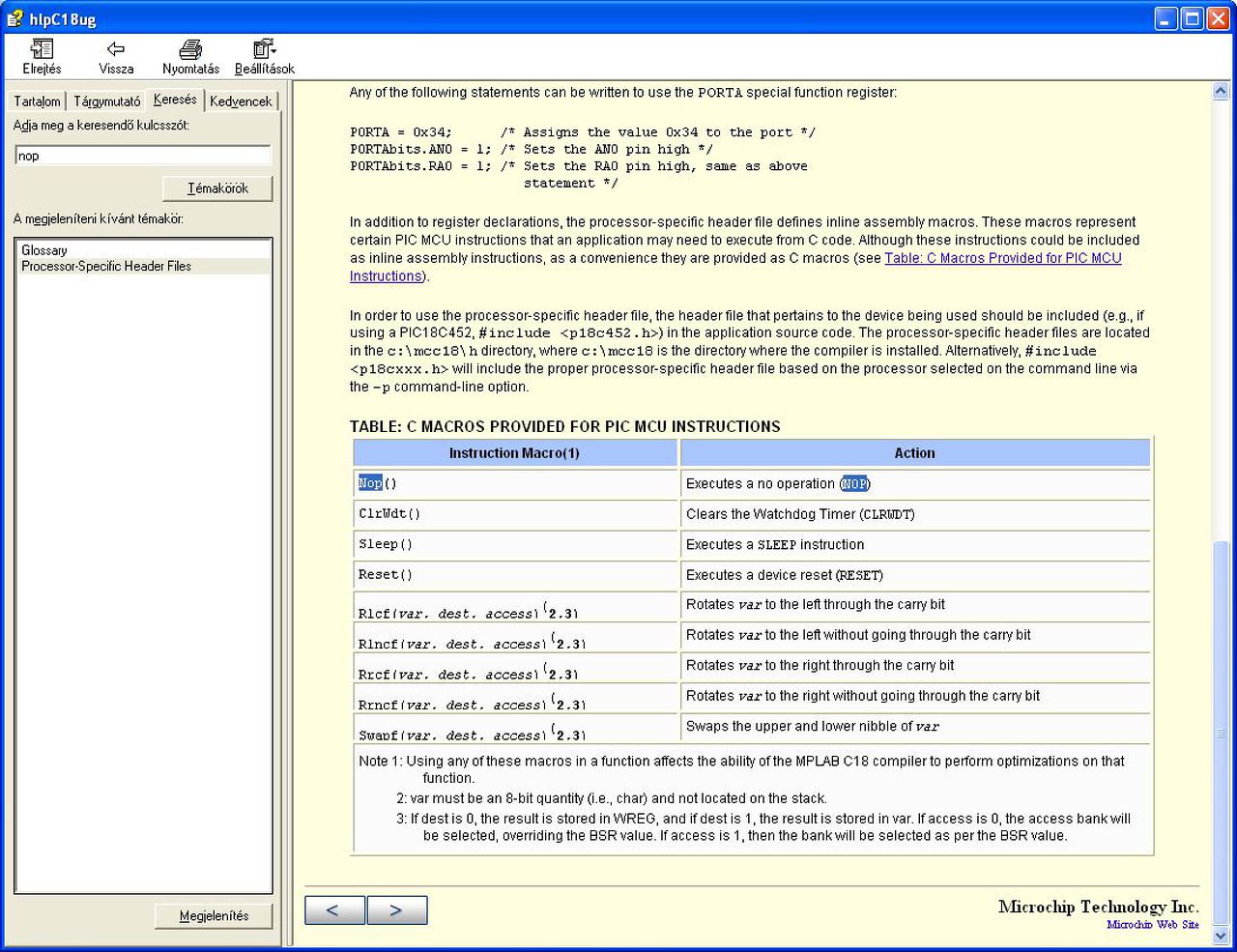
Task: Click the scrollbar up arrow
Action: coord(1220,91)
